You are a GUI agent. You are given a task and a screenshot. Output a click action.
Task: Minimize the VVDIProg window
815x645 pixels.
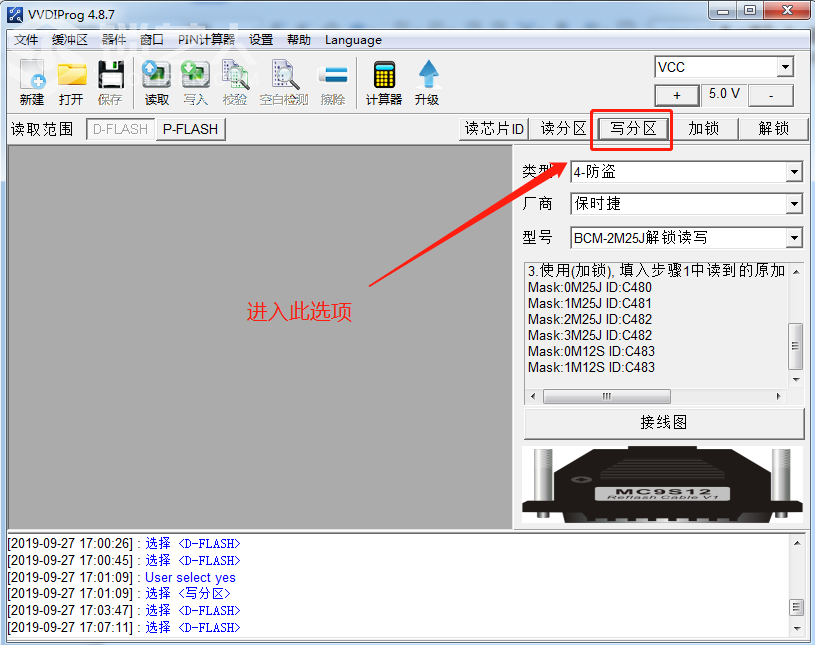point(723,10)
